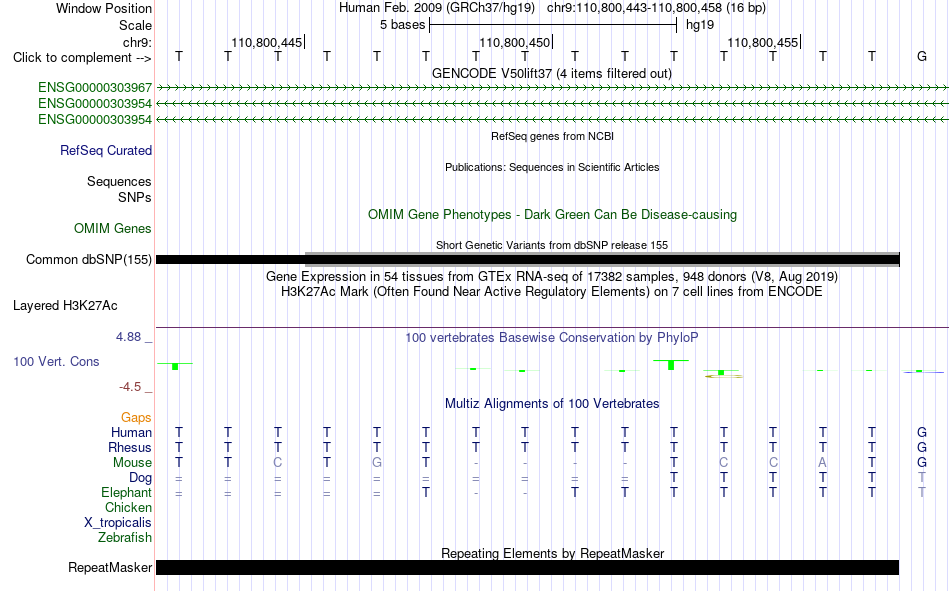Open the RefSeq Curated track label

(105, 150)
